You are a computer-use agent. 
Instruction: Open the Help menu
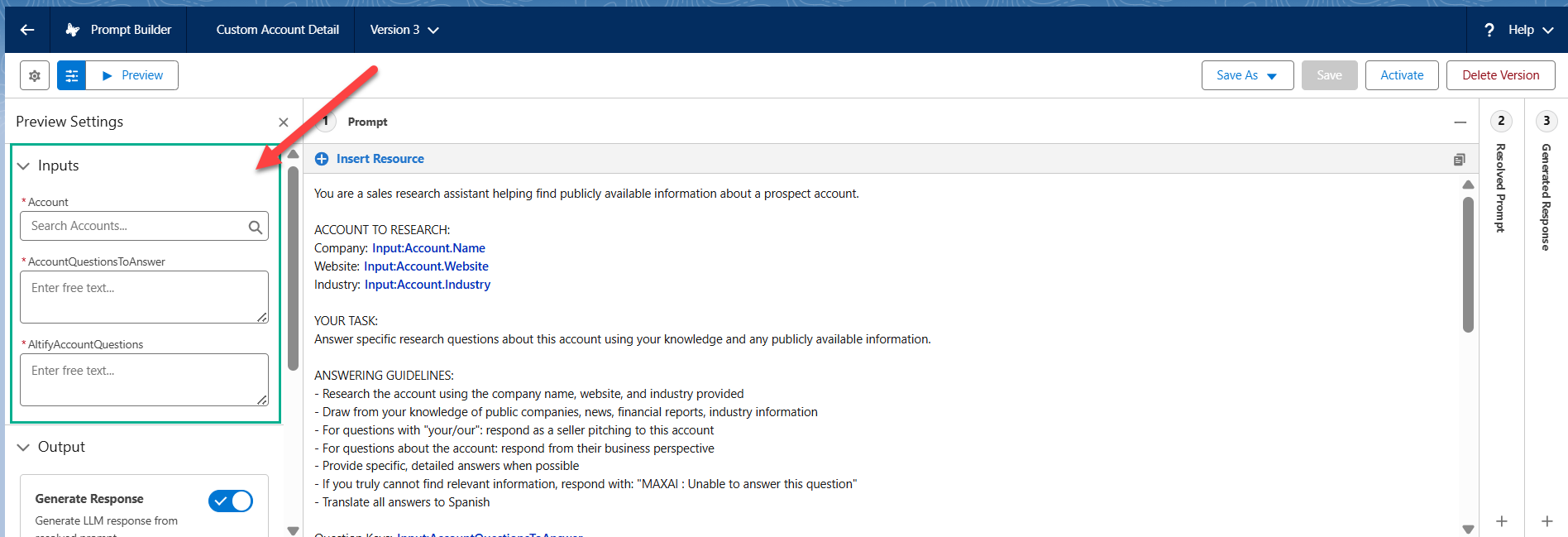(1519, 30)
